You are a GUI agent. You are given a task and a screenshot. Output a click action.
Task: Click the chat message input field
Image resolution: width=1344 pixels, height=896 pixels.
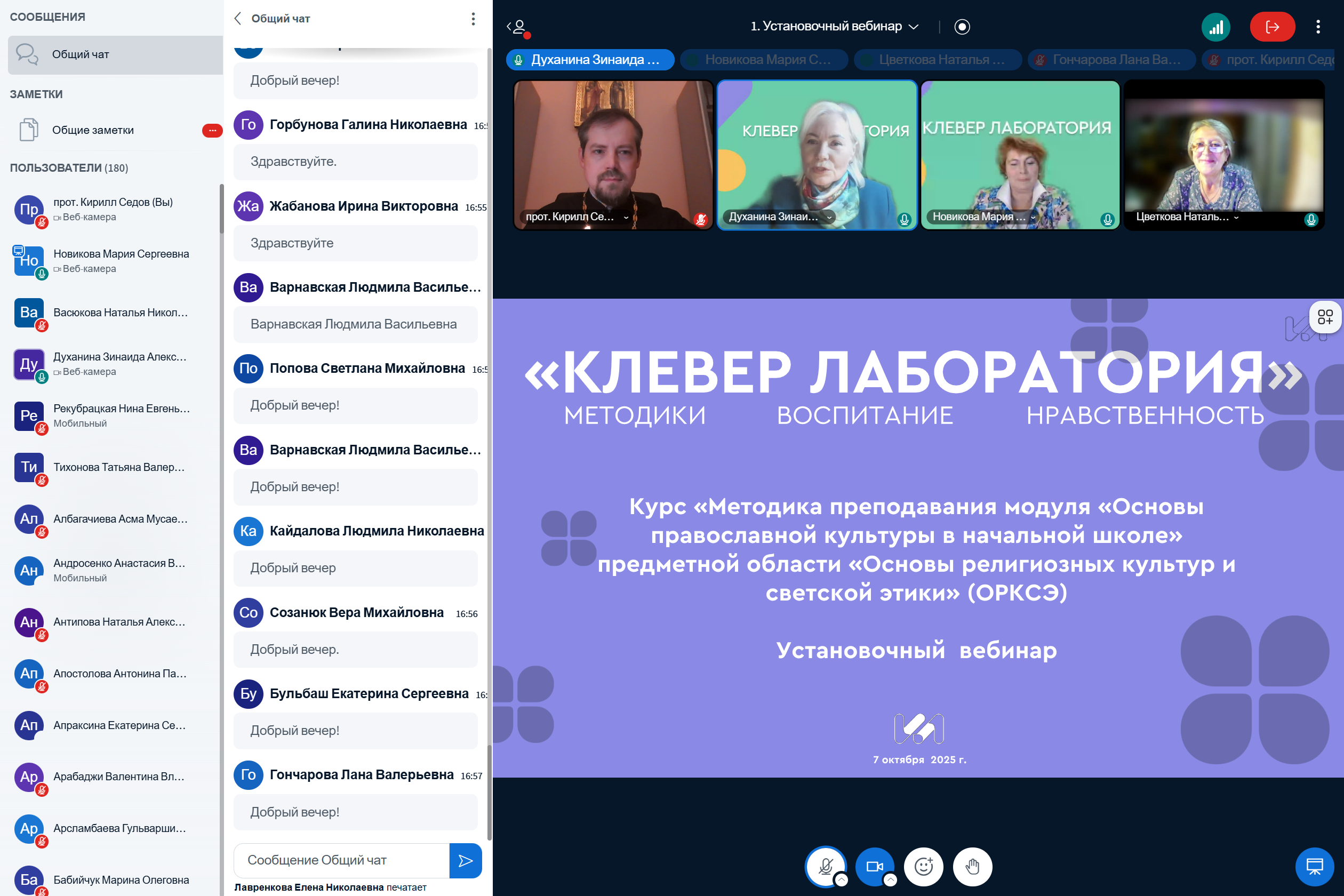[x=342, y=860]
